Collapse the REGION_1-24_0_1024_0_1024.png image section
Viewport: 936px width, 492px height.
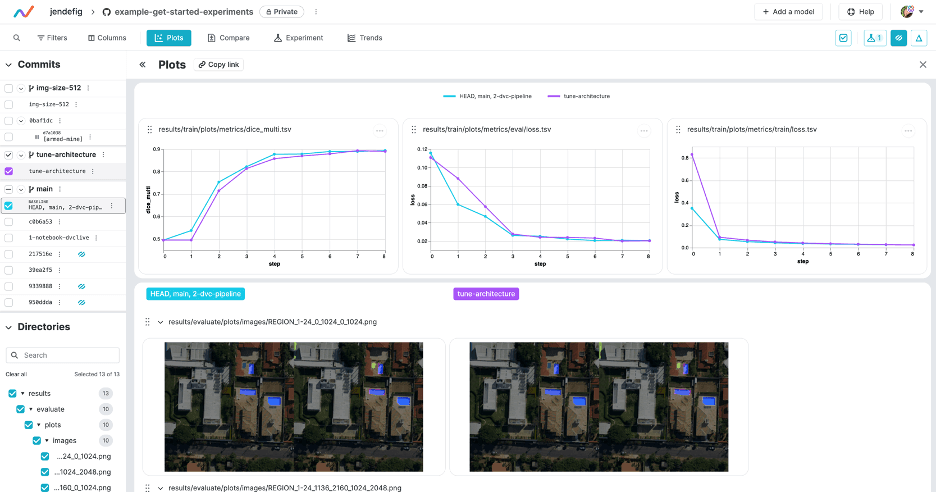160,322
